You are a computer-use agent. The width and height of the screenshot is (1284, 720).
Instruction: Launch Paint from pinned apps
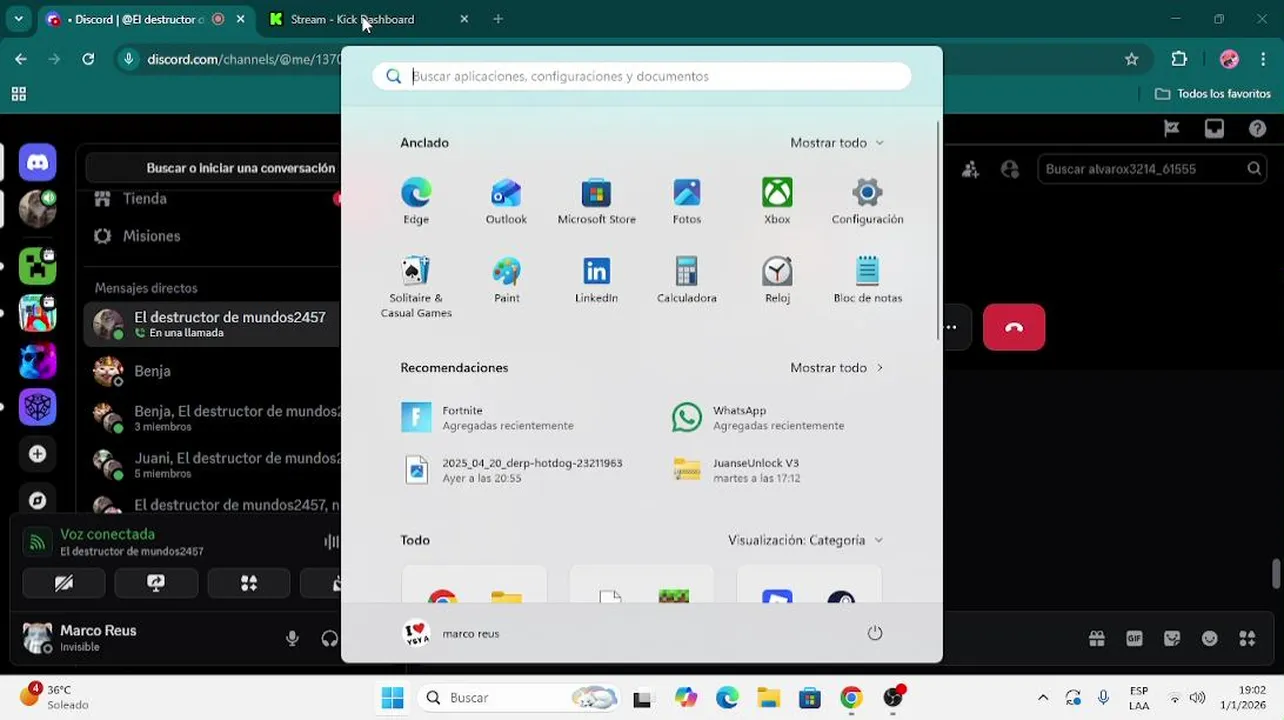coord(506,280)
